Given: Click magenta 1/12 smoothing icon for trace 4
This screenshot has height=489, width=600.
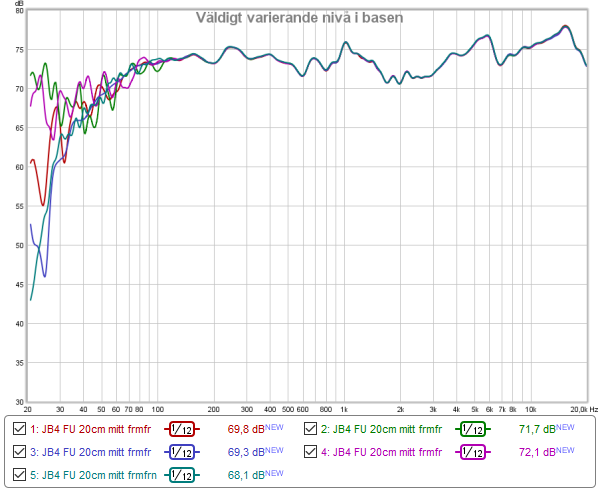Looking at the screenshot, I should coord(472,452).
